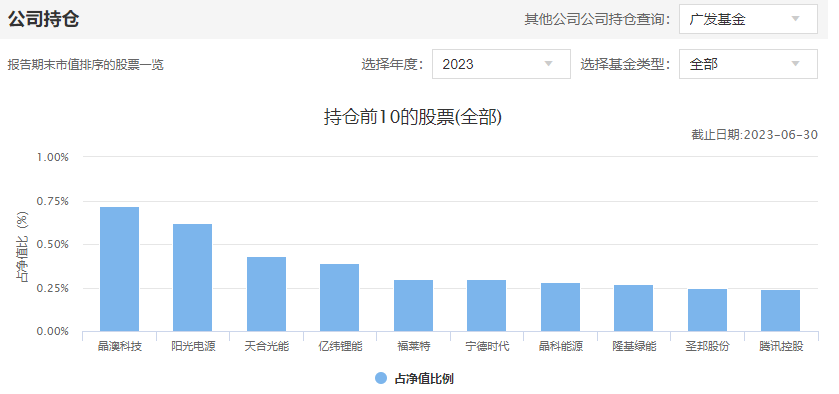Click the 亿纬锂能 axis label

[340, 346]
